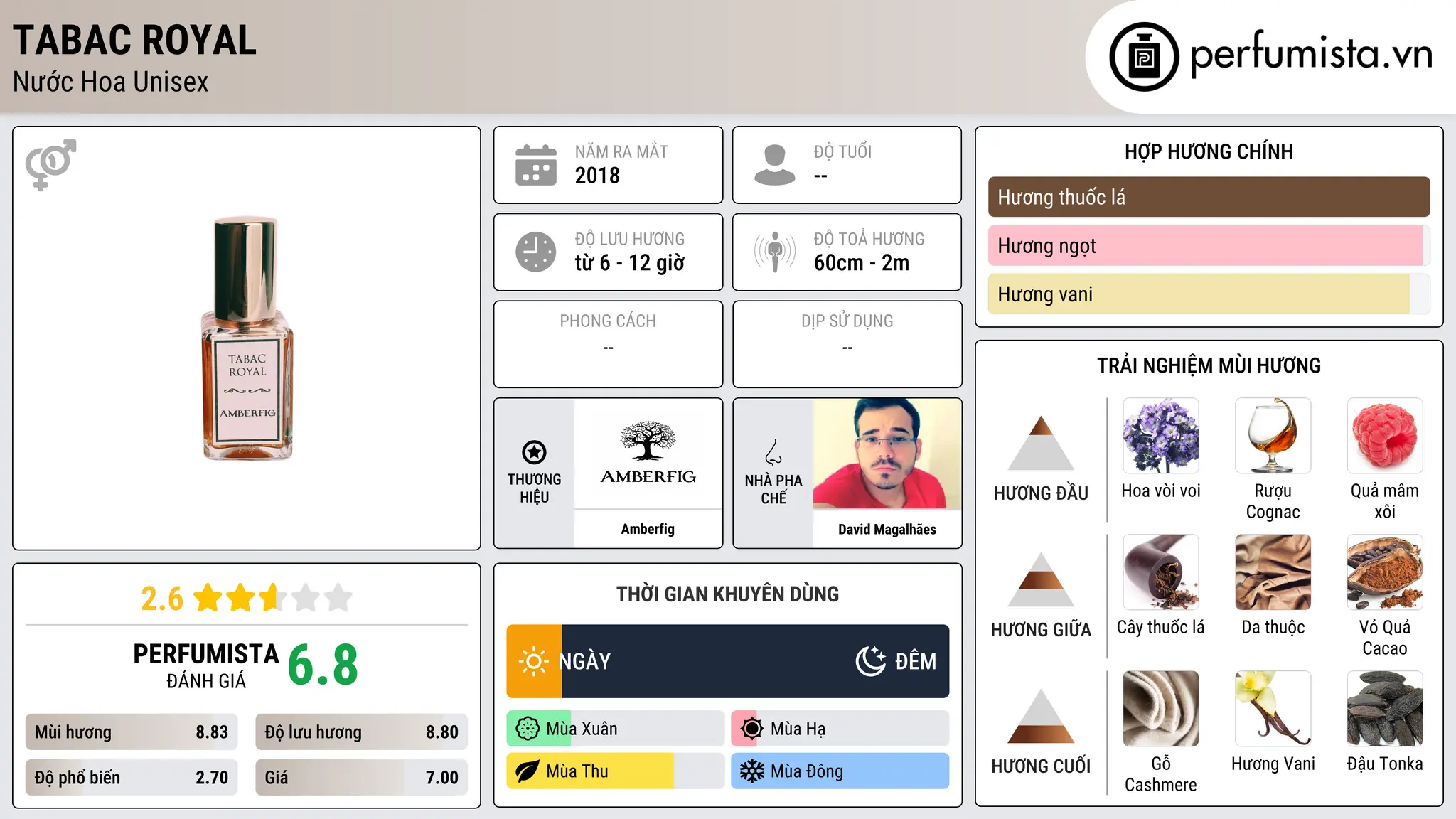Viewport: 1456px width, 819px height.
Task: Open the Vỏ Quả Cacao note image
Action: tap(1385, 572)
